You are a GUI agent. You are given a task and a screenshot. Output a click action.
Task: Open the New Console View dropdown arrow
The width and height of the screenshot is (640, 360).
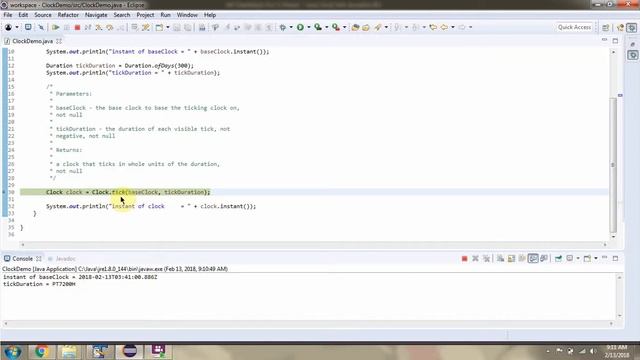click(x=596, y=258)
